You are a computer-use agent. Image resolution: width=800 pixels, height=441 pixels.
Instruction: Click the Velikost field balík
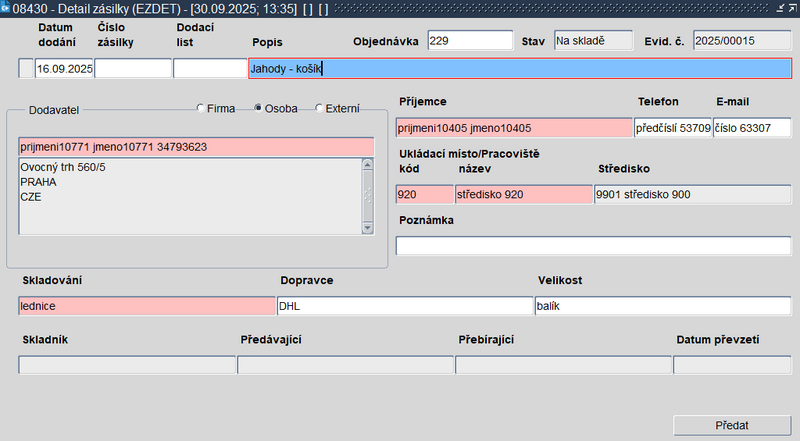pos(663,306)
